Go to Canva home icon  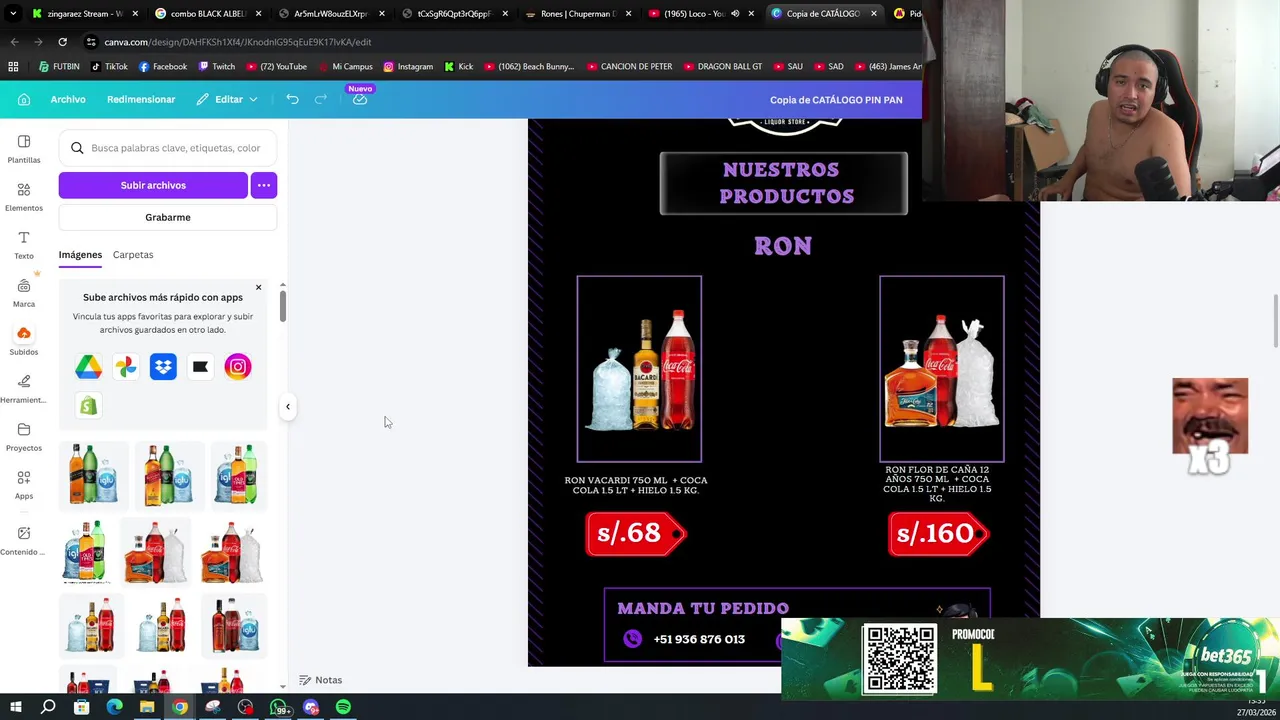tap(24, 99)
